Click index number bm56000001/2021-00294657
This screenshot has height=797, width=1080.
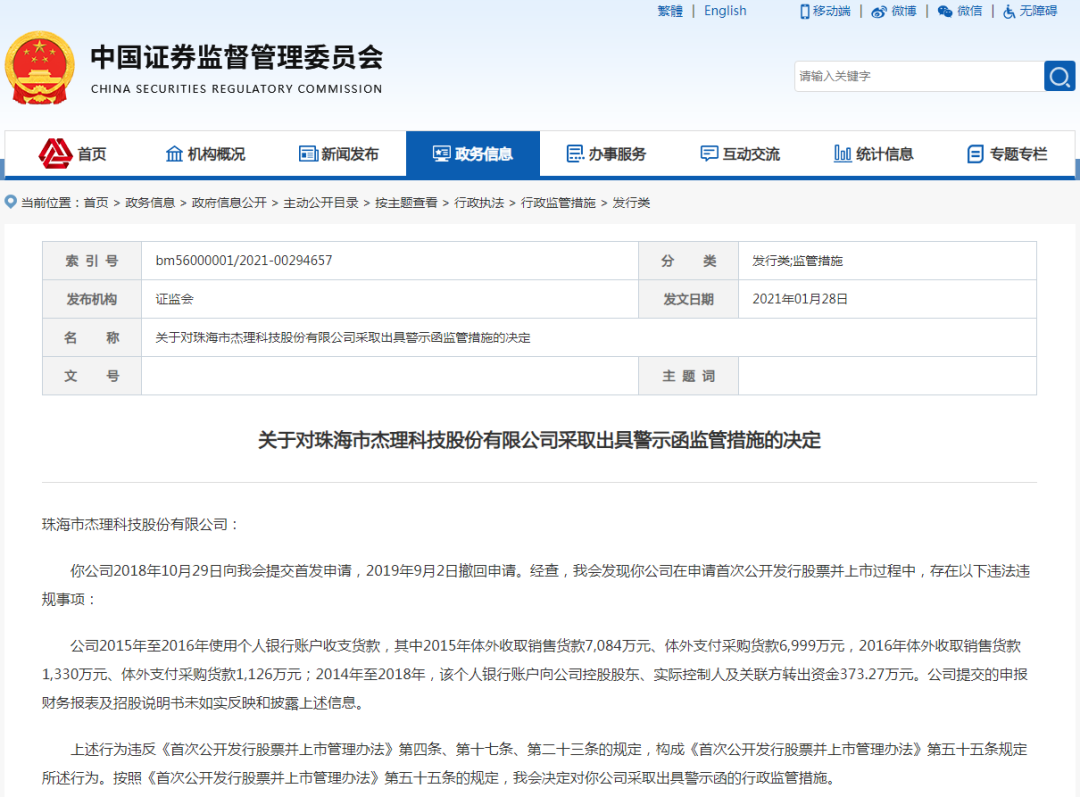[x=244, y=260]
